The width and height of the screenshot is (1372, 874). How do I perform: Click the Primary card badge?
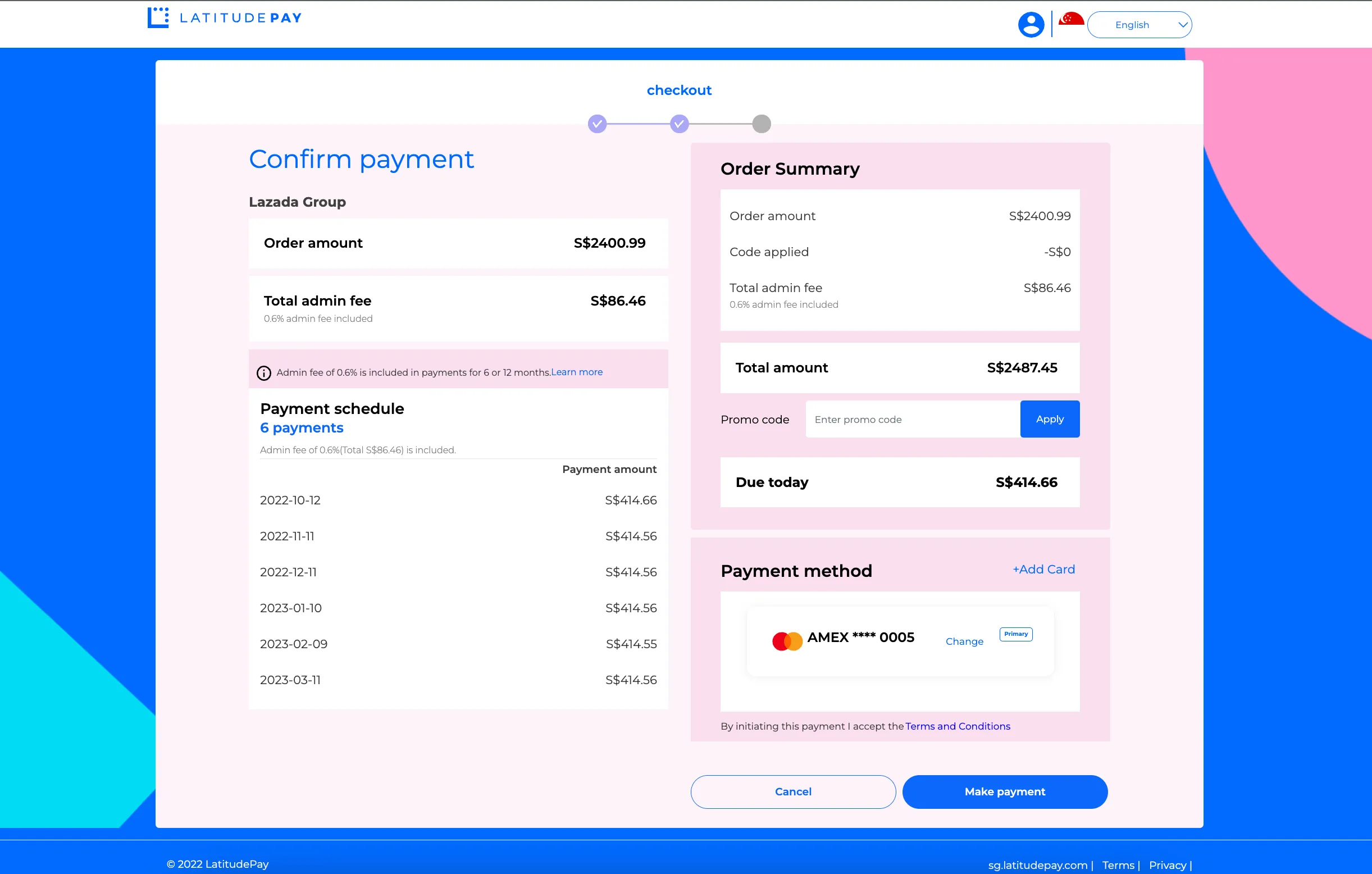pyautogui.click(x=1016, y=634)
